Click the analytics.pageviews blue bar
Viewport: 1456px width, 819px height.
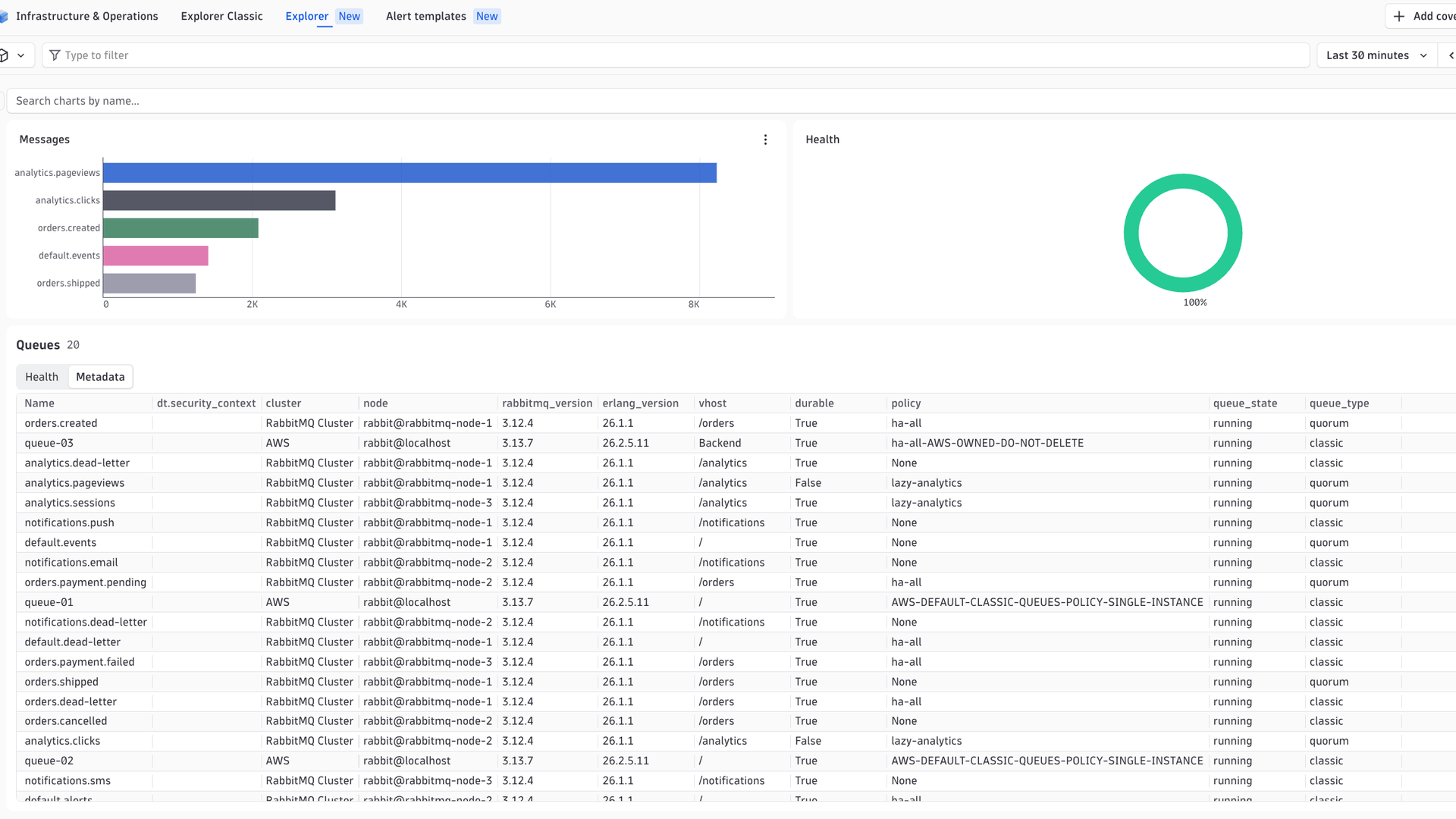pyautogui.click(x=409, y=173)
